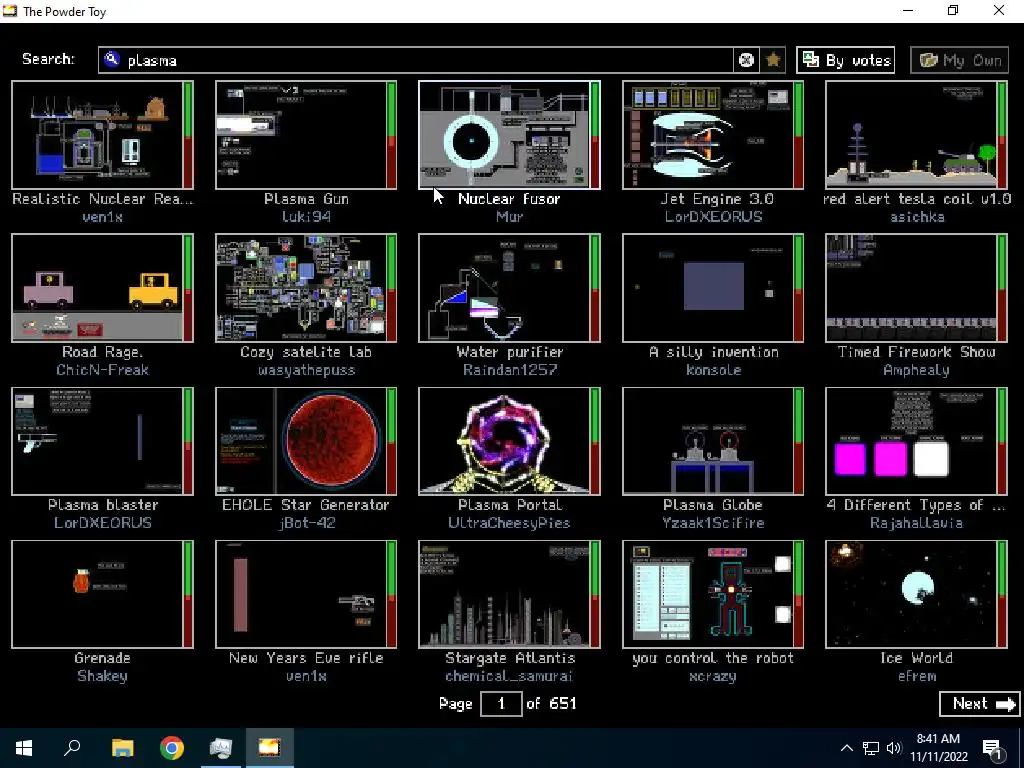Click author ven1x under New Years Eve rifle
Screen dimensions: 1024x768
pos(306,676)
